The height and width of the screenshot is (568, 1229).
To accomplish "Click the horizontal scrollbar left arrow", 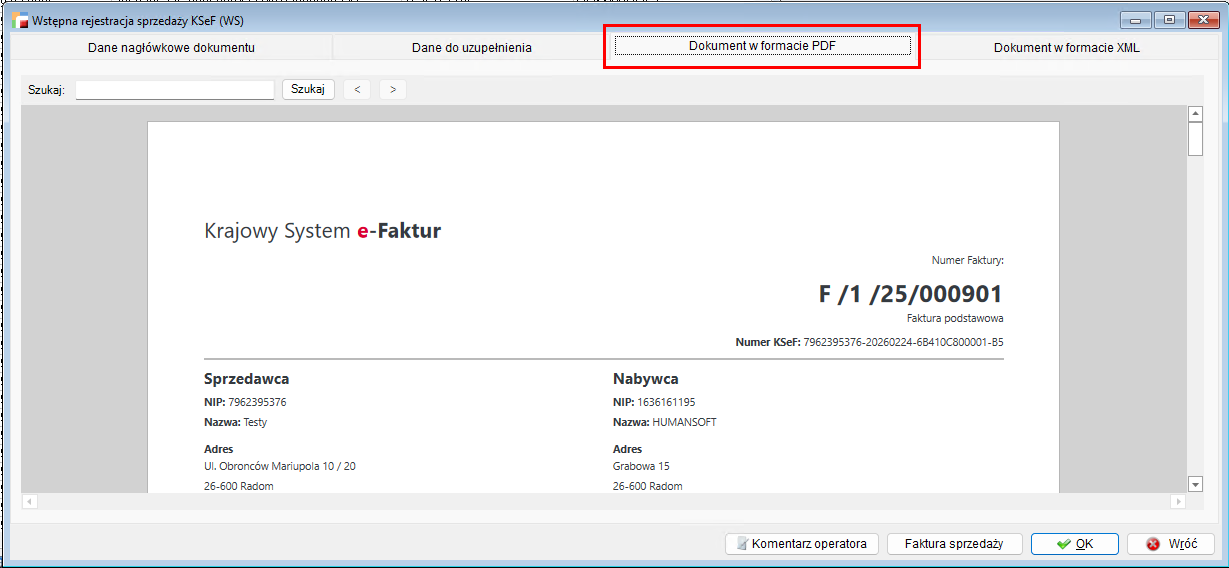I will coord(29,500).
